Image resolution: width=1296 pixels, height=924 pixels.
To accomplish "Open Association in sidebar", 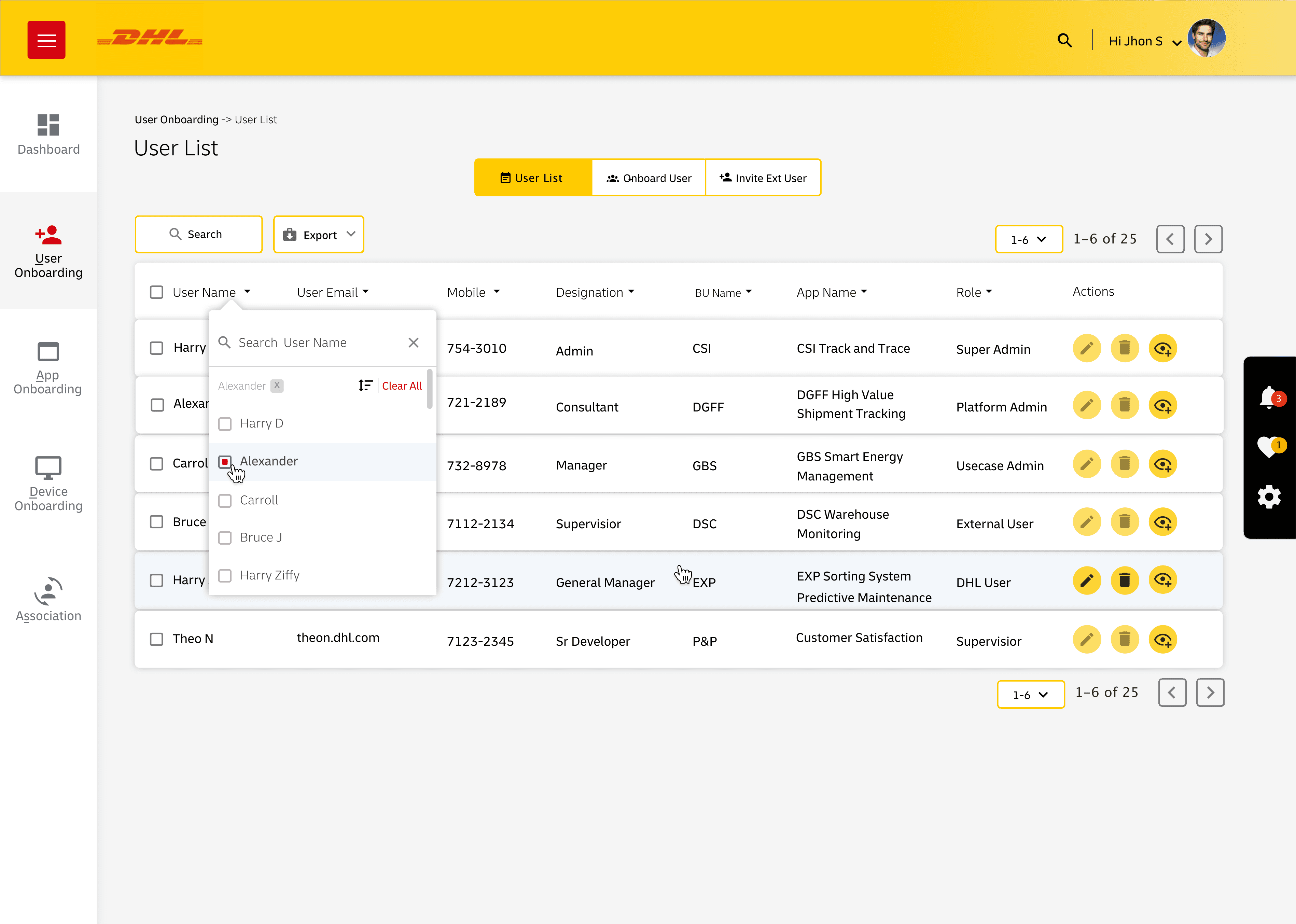I will [48, 600].
